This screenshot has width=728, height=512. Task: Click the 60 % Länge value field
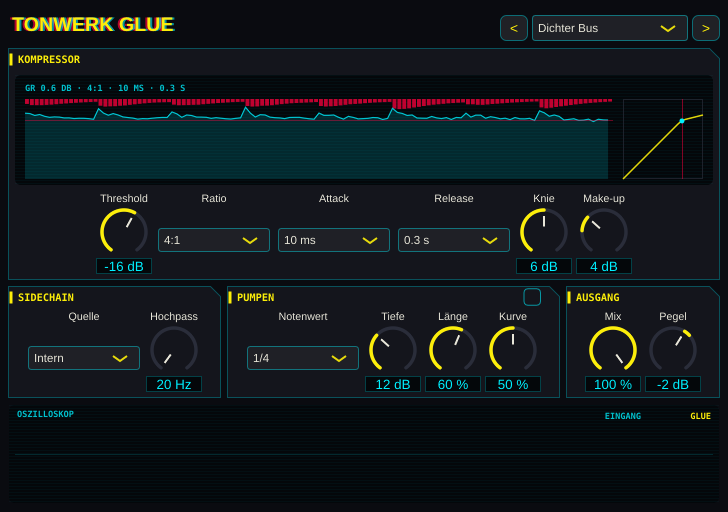click(x=453, y=384)
